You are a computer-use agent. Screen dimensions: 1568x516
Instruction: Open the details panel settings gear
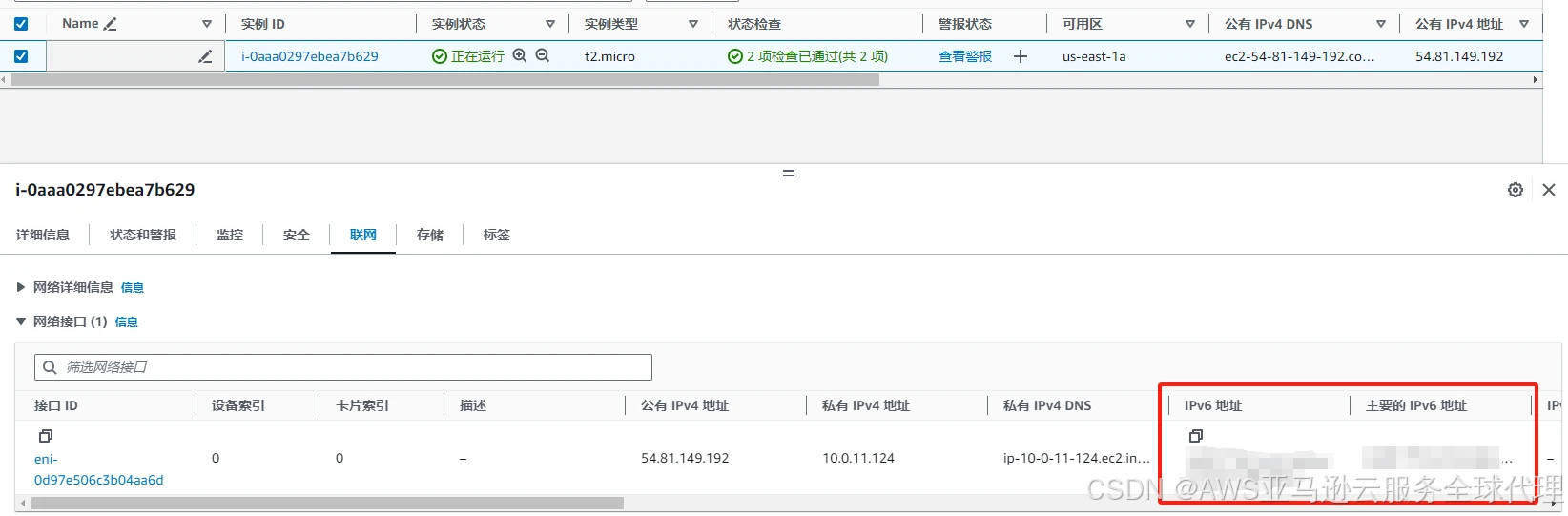click(1516, 190)
